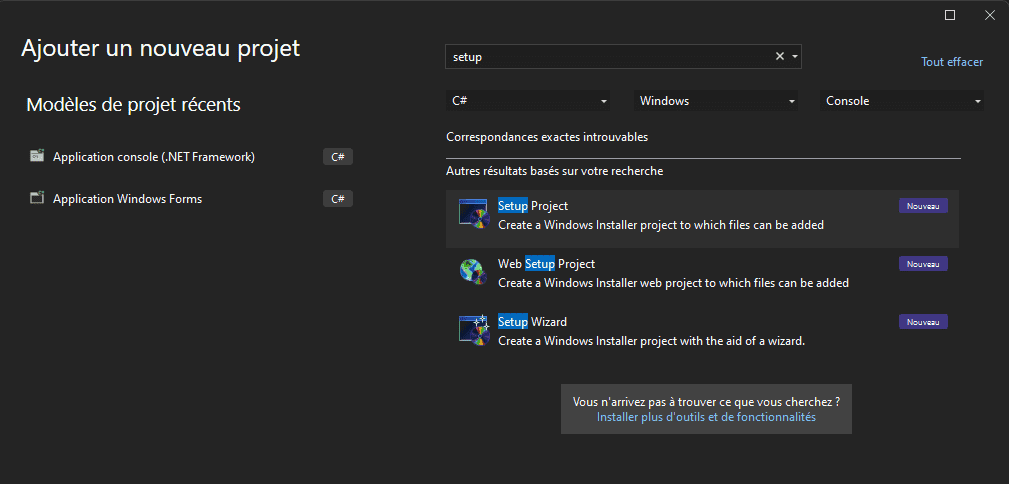The width and height of the screenshot is (1009, 484).
Task: Click 'Autres résultats basés sur votre recherche' heading
Action: tap(555, 171)
